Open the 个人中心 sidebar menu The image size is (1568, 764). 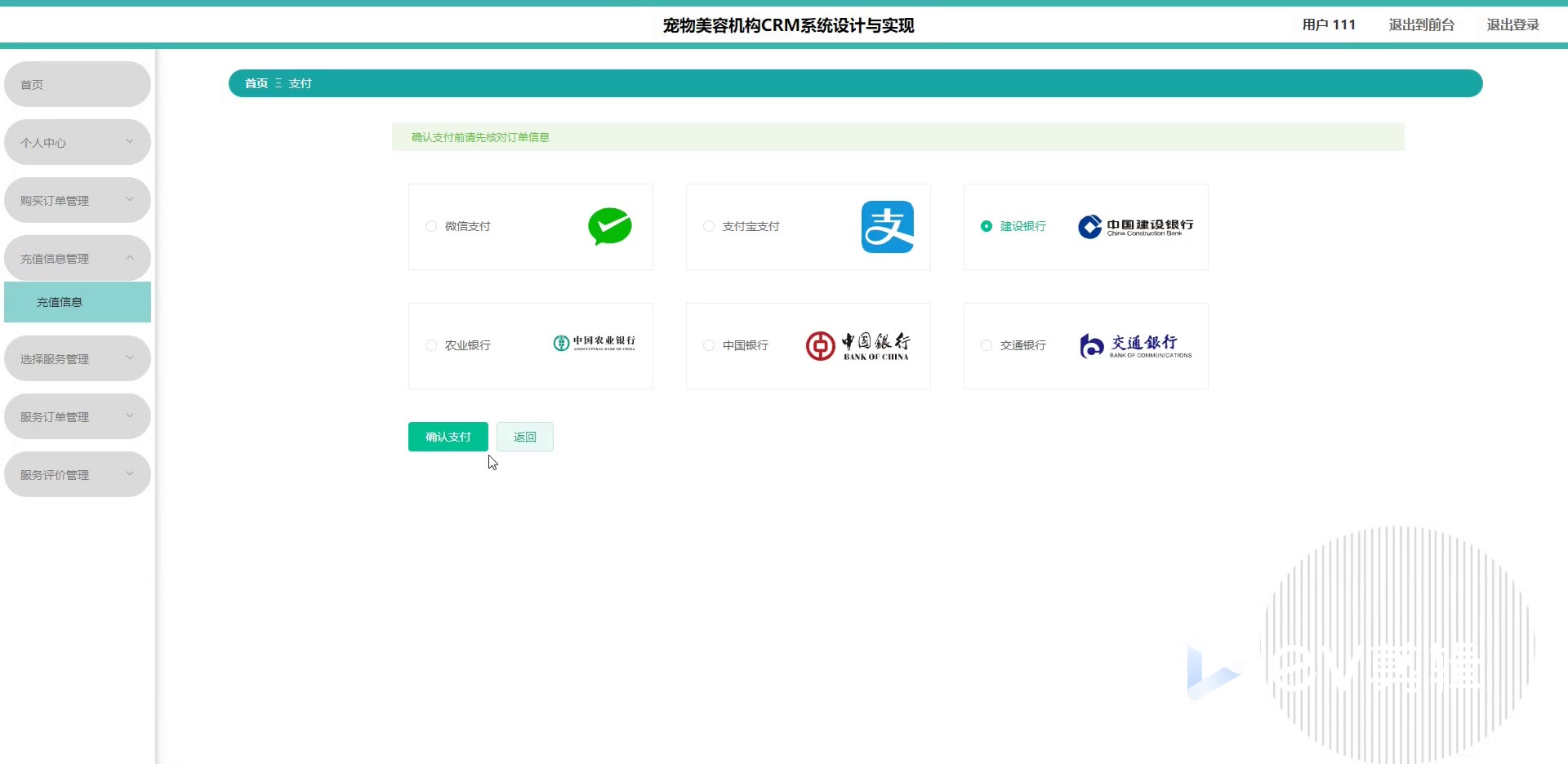[78, 142]
